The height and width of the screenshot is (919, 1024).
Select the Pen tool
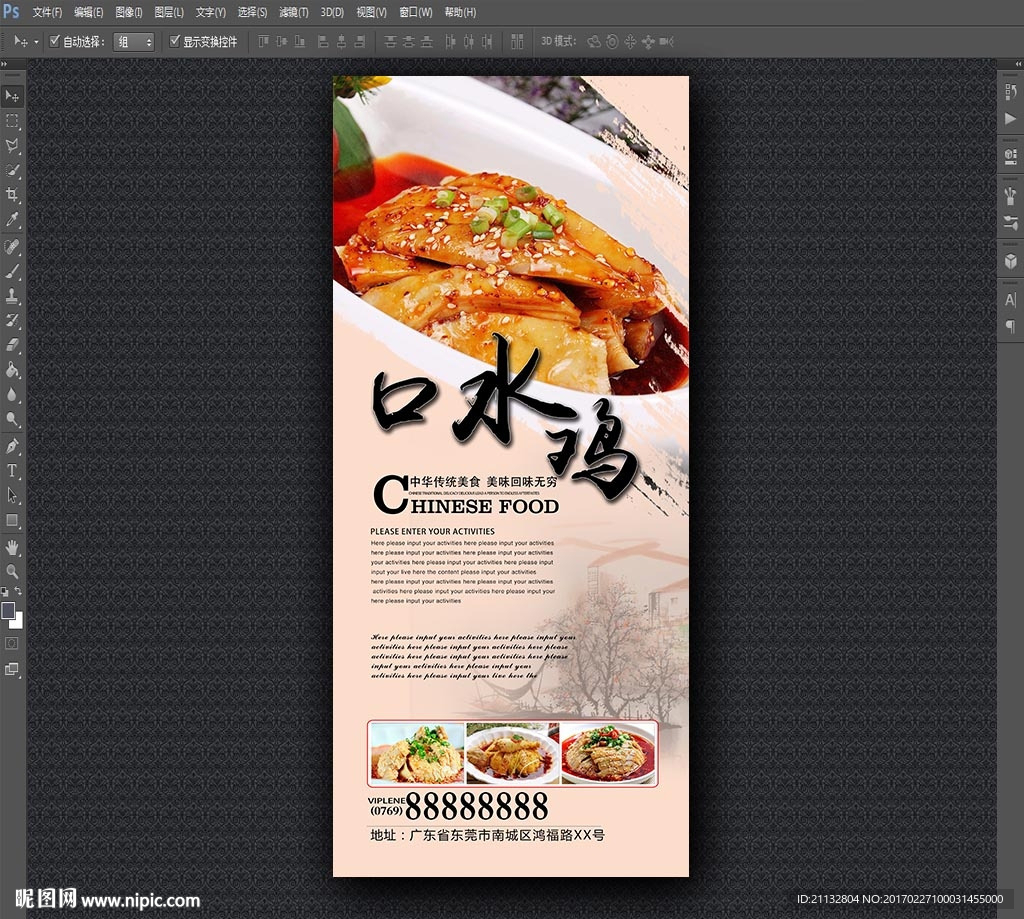click(12, 446)
